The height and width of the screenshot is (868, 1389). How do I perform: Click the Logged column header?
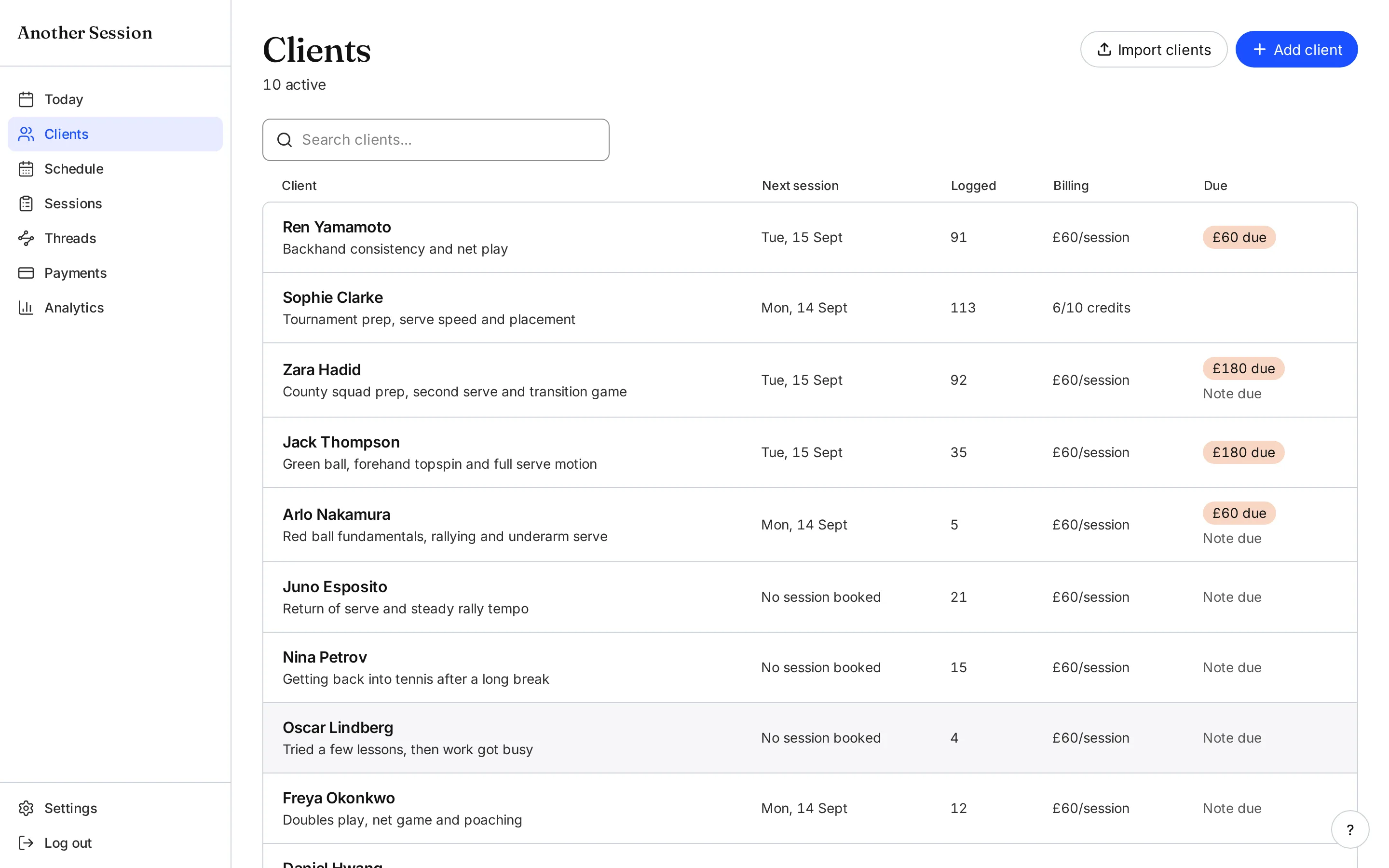tap(973, 186)
